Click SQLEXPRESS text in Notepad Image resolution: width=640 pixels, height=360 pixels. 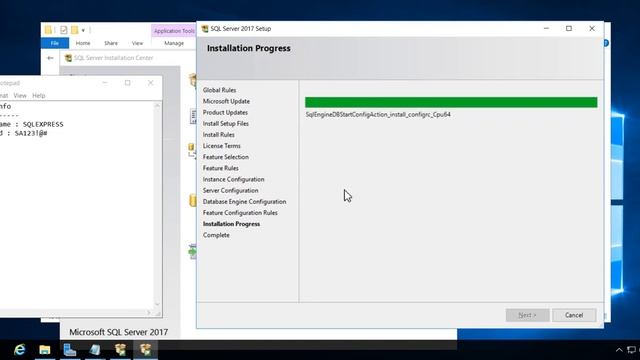click(x=43, y=124)
